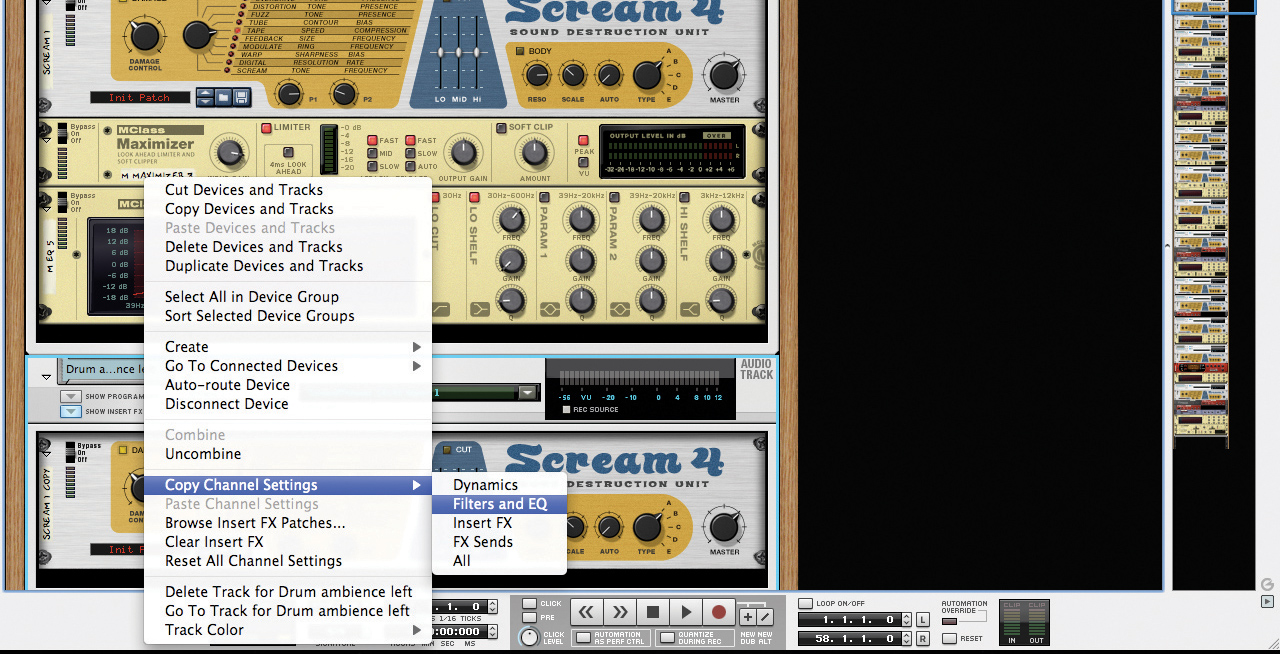Toggle the Limiter on the MClass Maximizer
This screenshot has width=1280, height=654.
pyautogui.click(x=264, y=127)
